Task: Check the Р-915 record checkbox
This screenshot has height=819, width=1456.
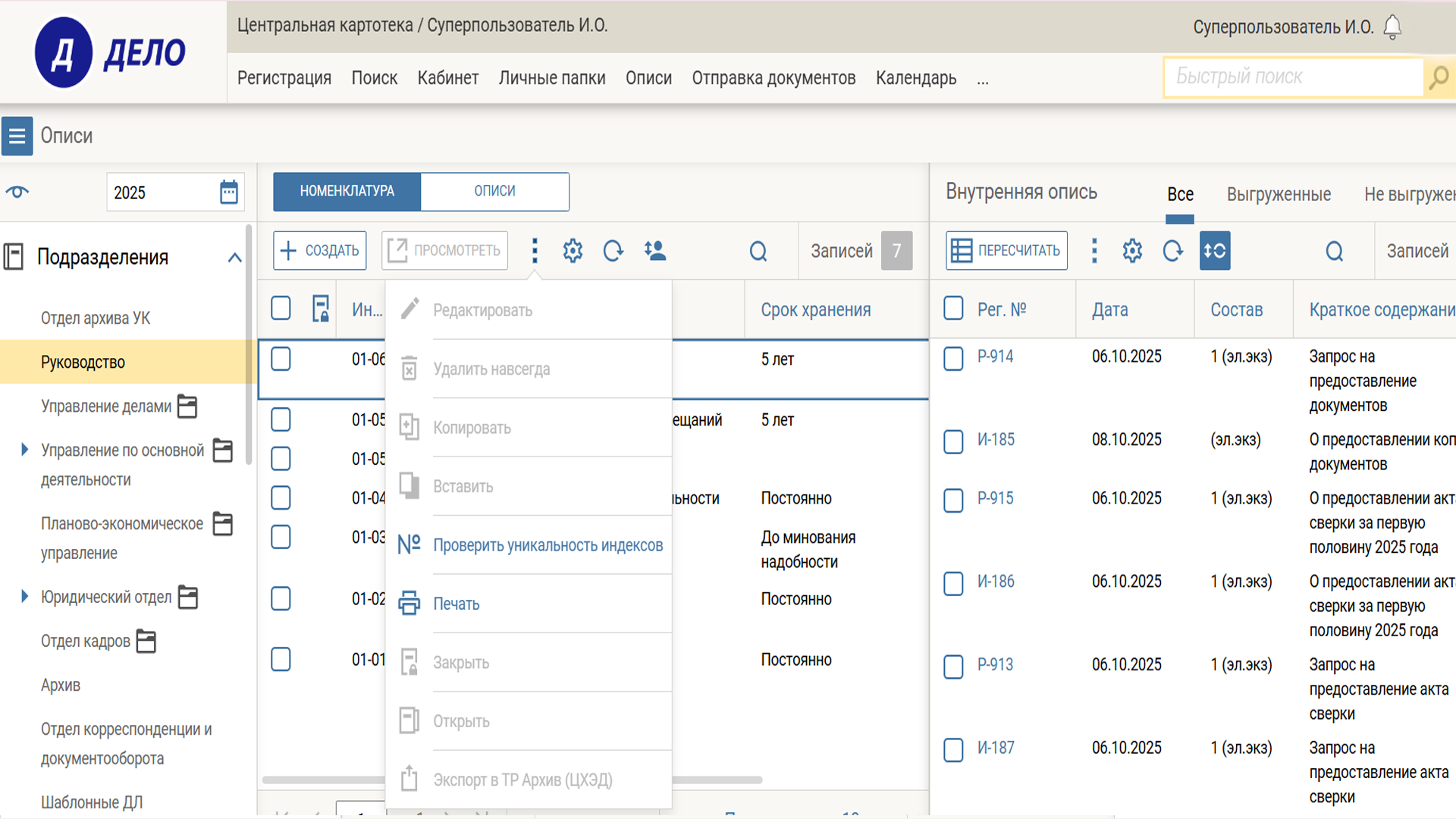Action: click(953, 500)
